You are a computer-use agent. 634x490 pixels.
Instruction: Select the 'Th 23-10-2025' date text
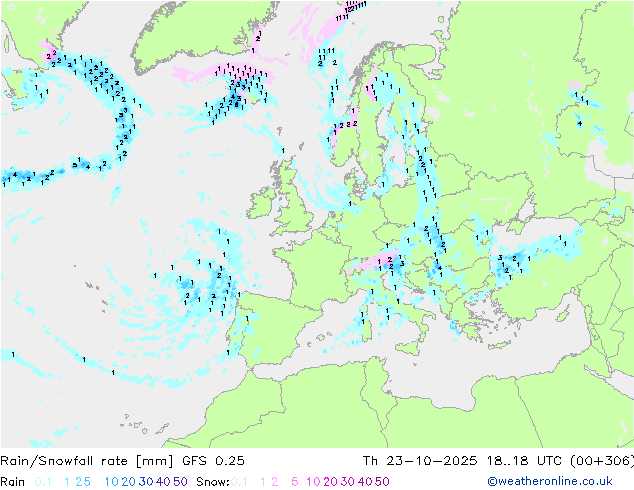click(x=419, y=461)
